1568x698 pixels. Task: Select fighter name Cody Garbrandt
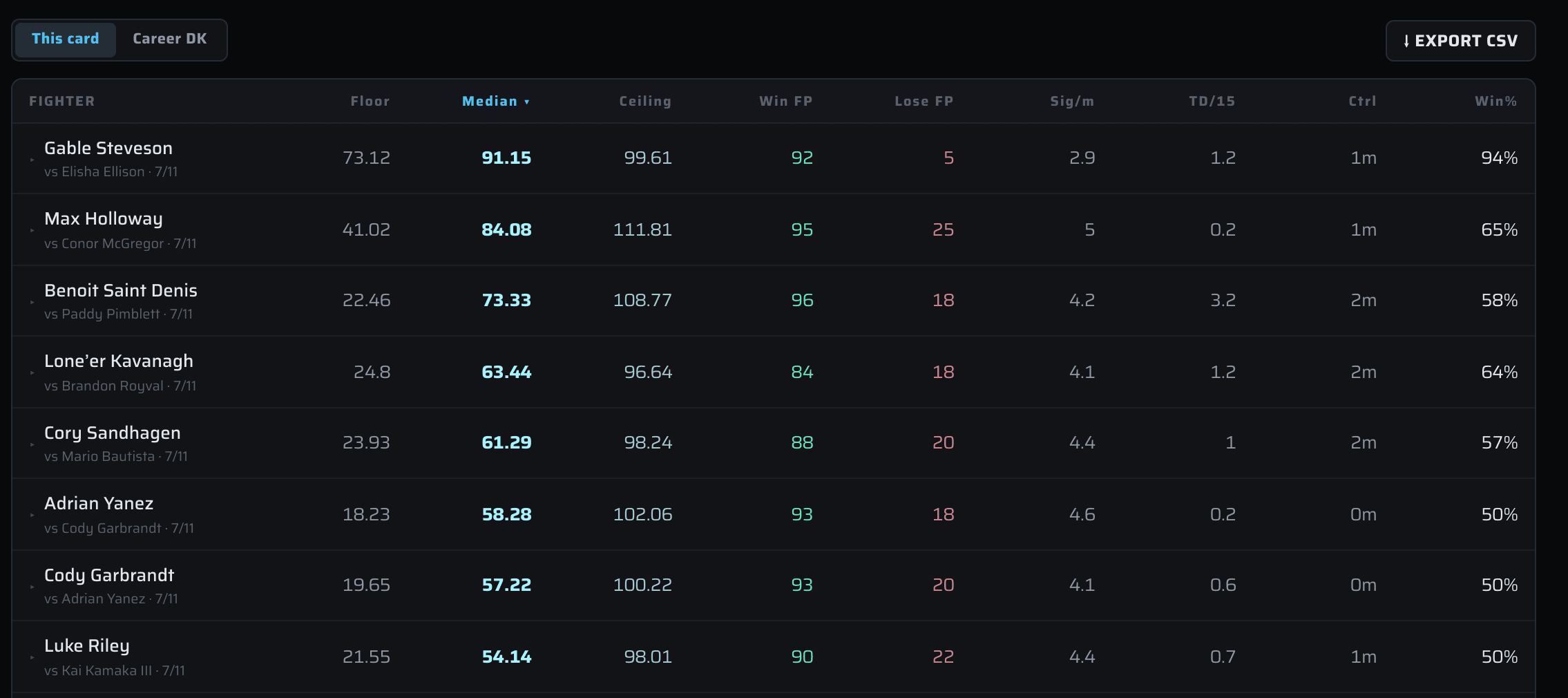(x=109, y=575)
